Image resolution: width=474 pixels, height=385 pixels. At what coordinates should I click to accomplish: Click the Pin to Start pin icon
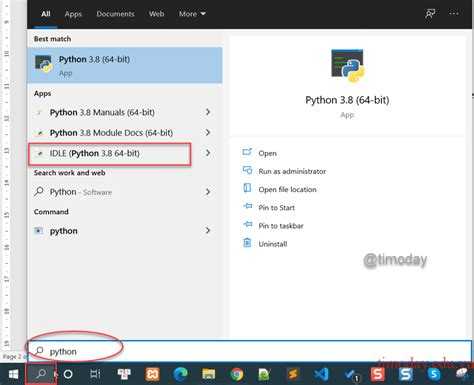coord(247,206)
